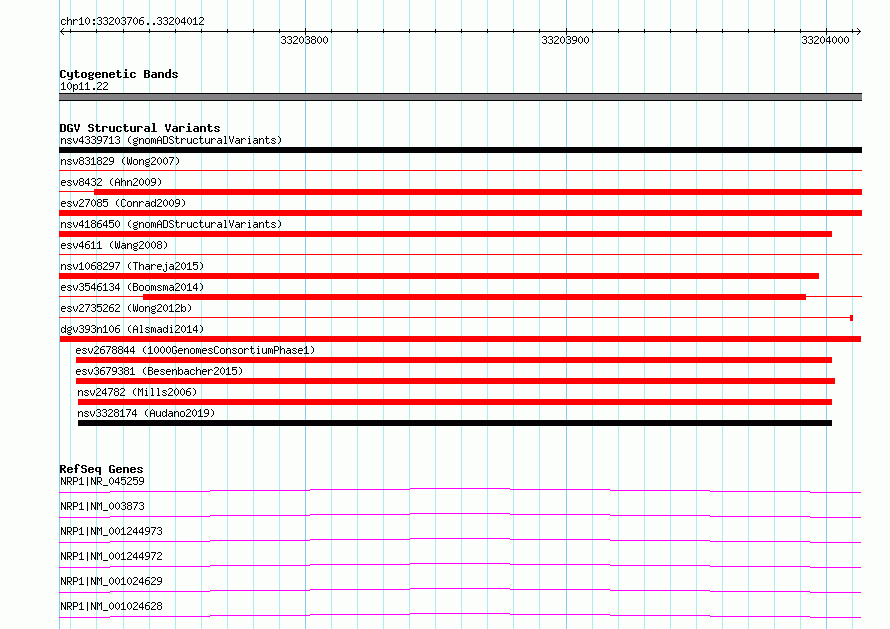This screenshot has width=890, height=629.
Task: Open the esv27085 (Conrad2009) entry
Action: (123, 203)
